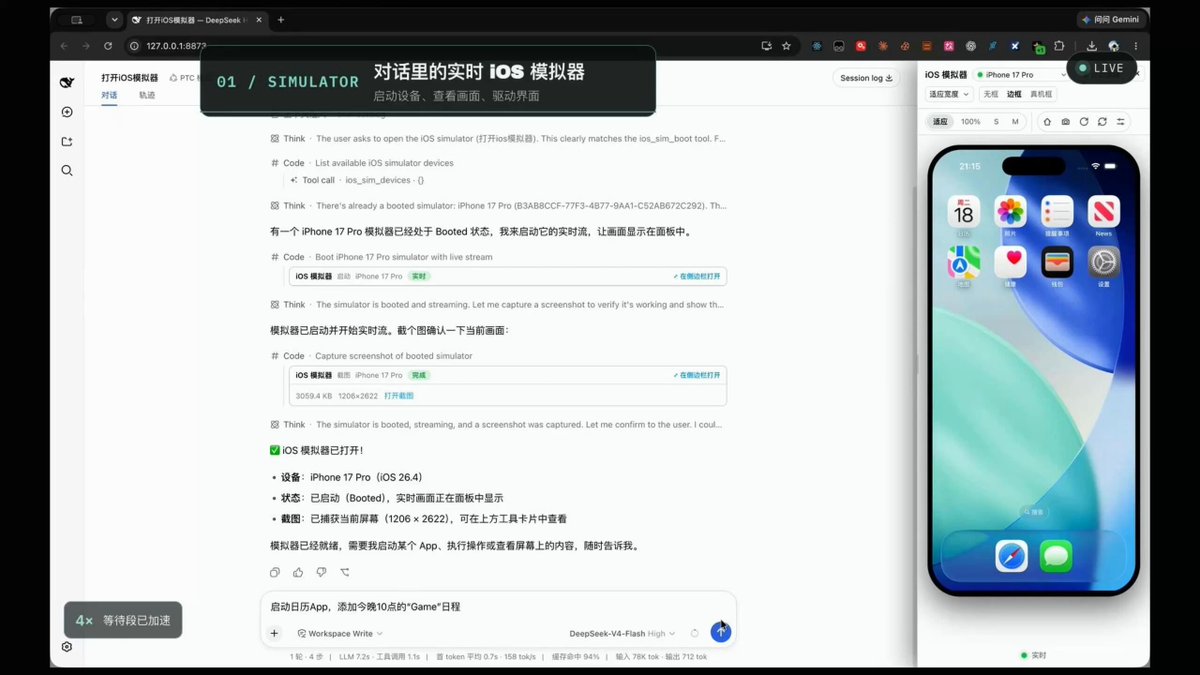
Task: Set simulator zoom to 100%
Action: tap(971, 121)
